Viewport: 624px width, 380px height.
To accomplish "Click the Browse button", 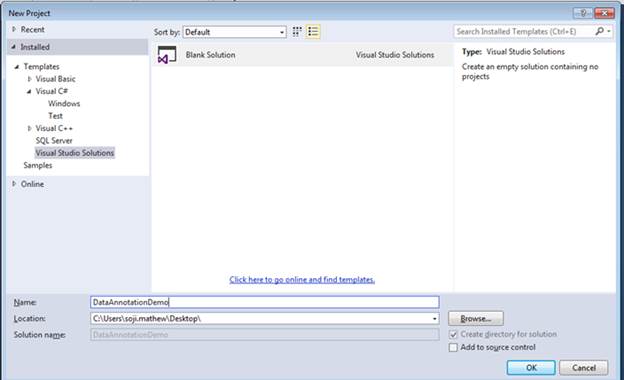I will 476,319.
